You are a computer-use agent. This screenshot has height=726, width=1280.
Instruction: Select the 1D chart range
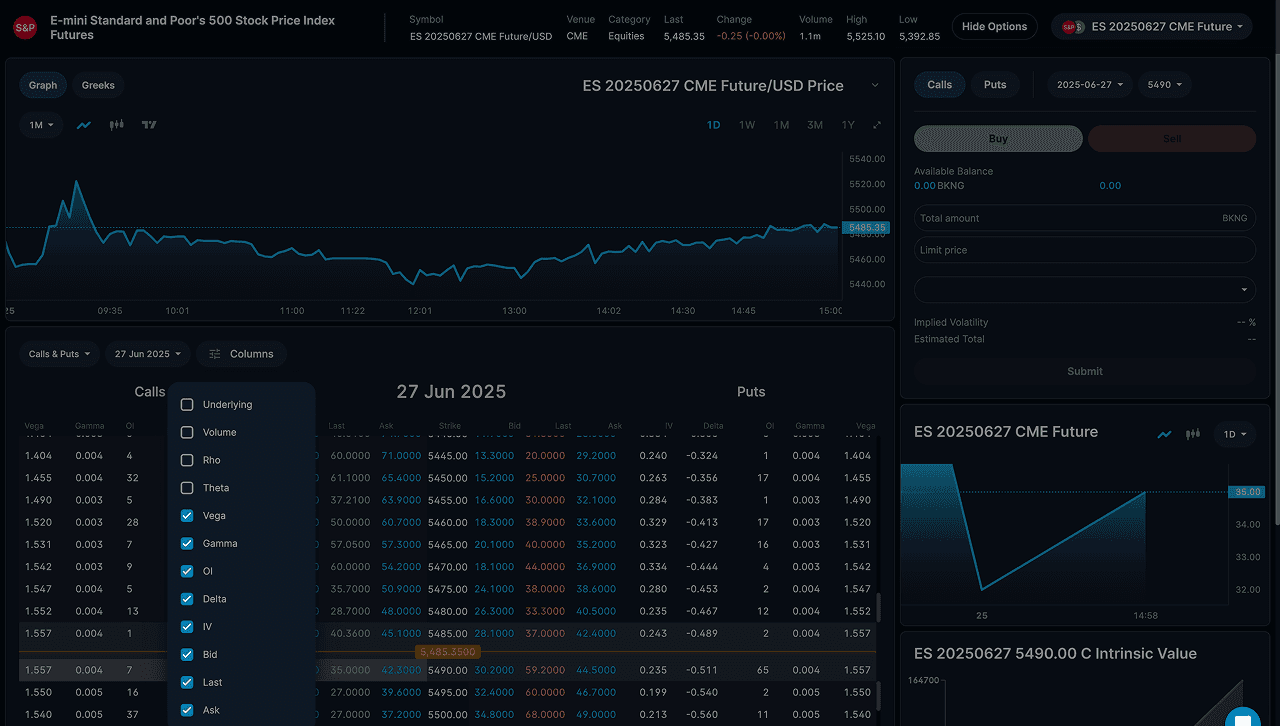click(714, 125)
